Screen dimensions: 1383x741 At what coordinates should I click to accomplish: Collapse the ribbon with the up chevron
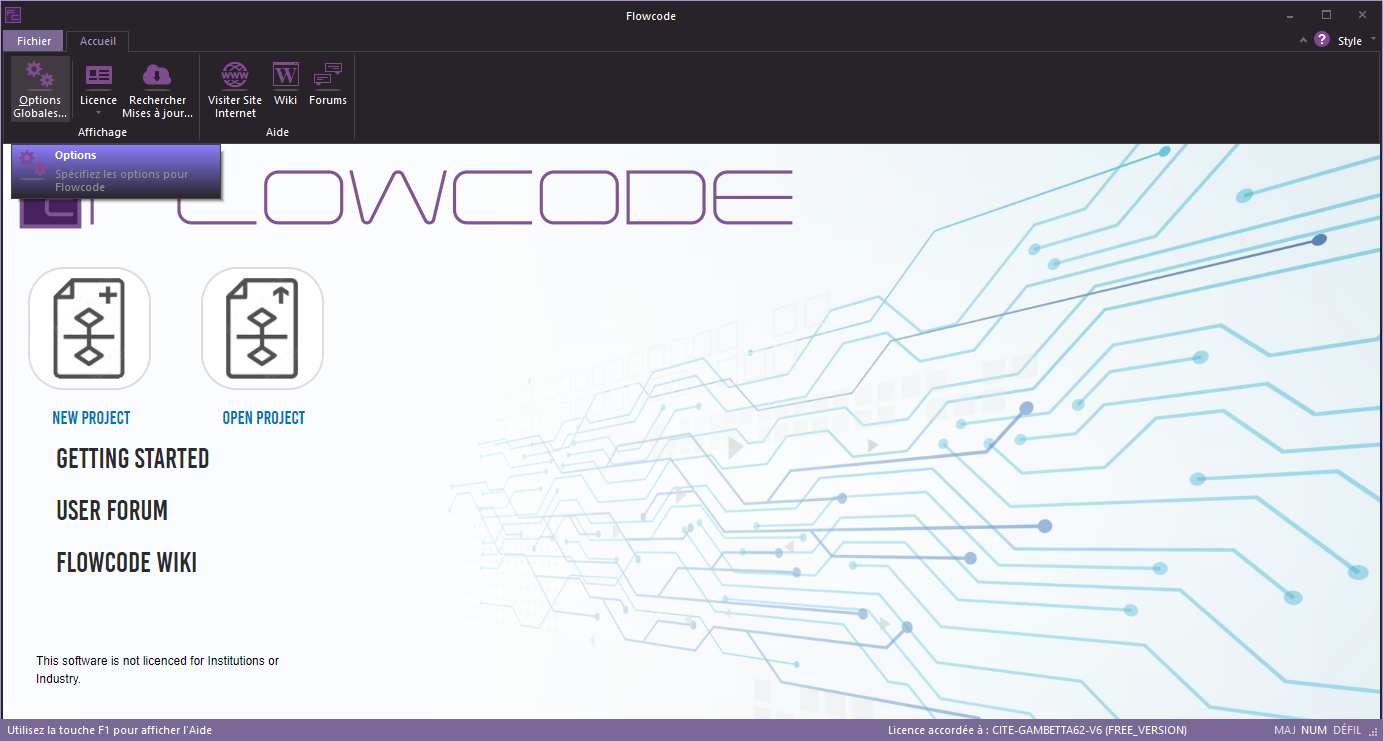click(x=1302, y=41)
